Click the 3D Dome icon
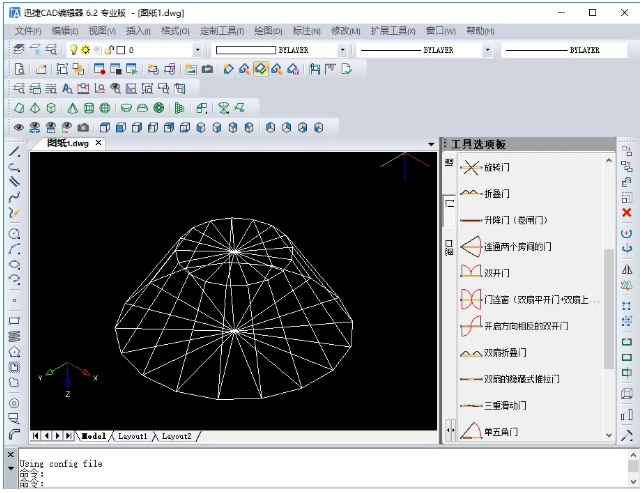The height and width of the screenshot is (493, 643). click(142, 108)
